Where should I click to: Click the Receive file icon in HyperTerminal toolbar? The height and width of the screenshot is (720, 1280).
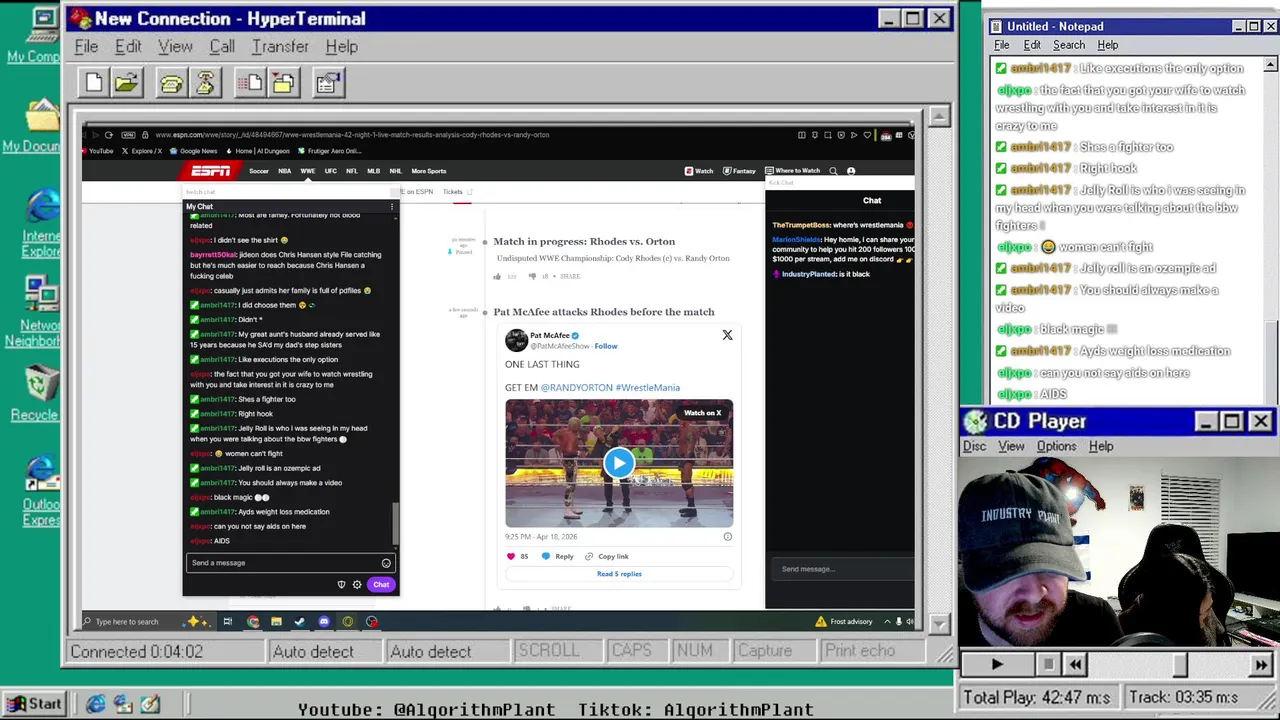coord(282,83)
